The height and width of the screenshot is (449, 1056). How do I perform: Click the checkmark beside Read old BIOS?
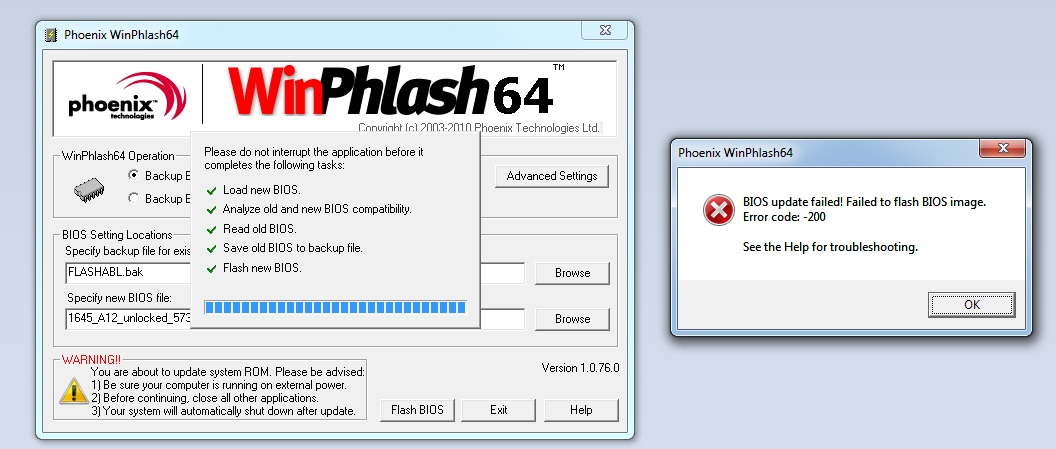212,230
